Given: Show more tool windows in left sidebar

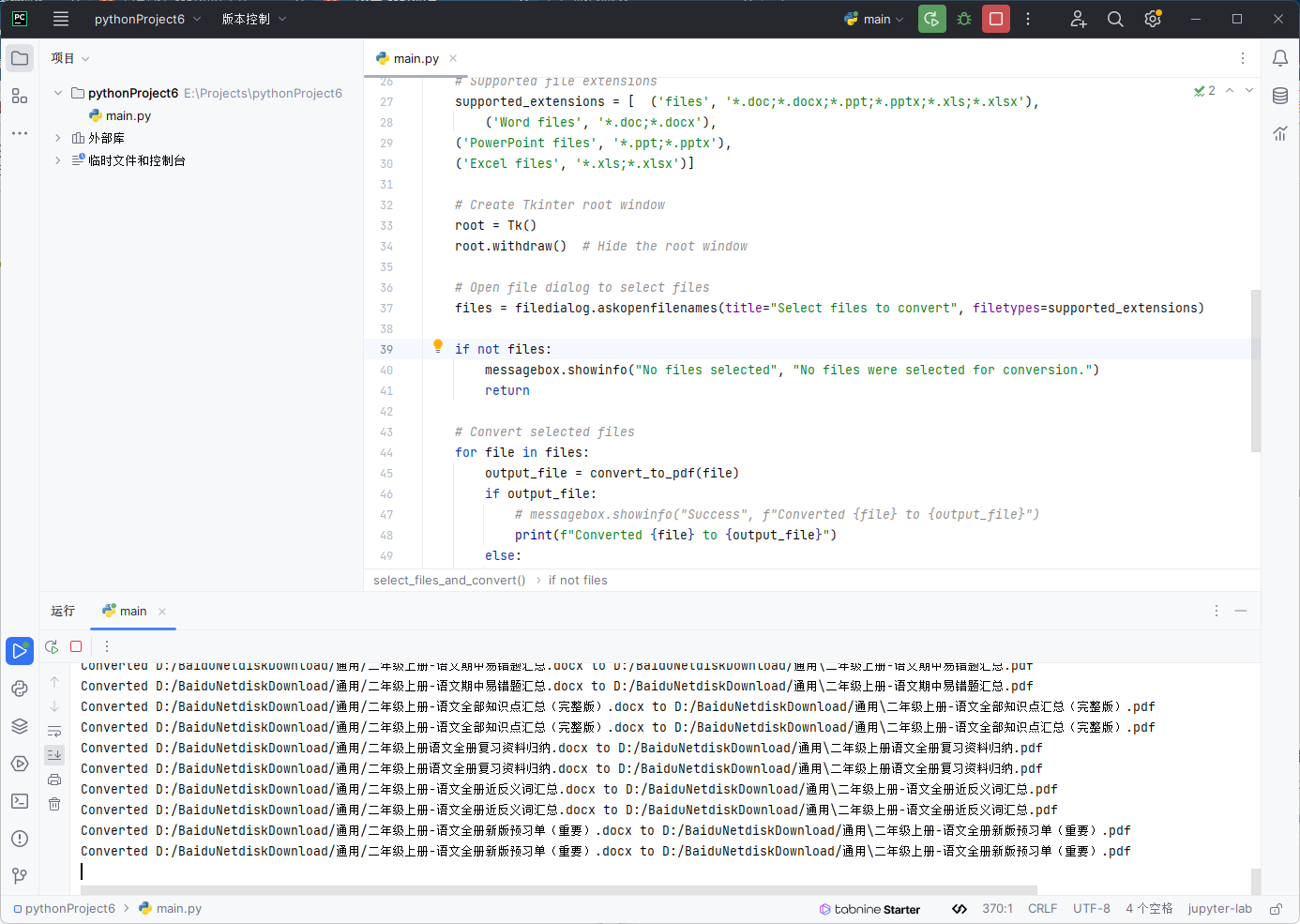Looking at the screenshot, I should click(20, 133).
